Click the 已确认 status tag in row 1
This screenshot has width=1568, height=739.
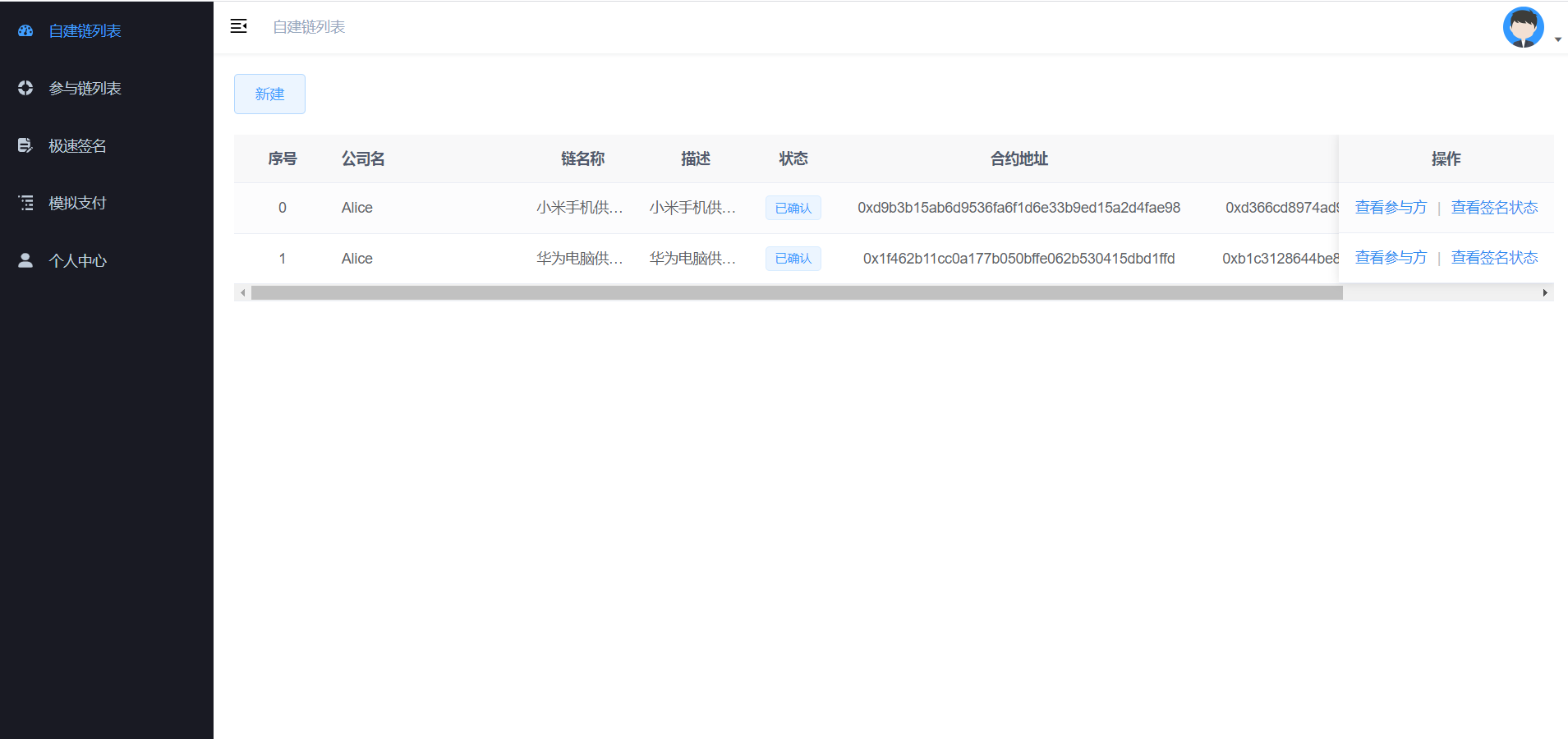pyautogui.click(x=793, y=259)
